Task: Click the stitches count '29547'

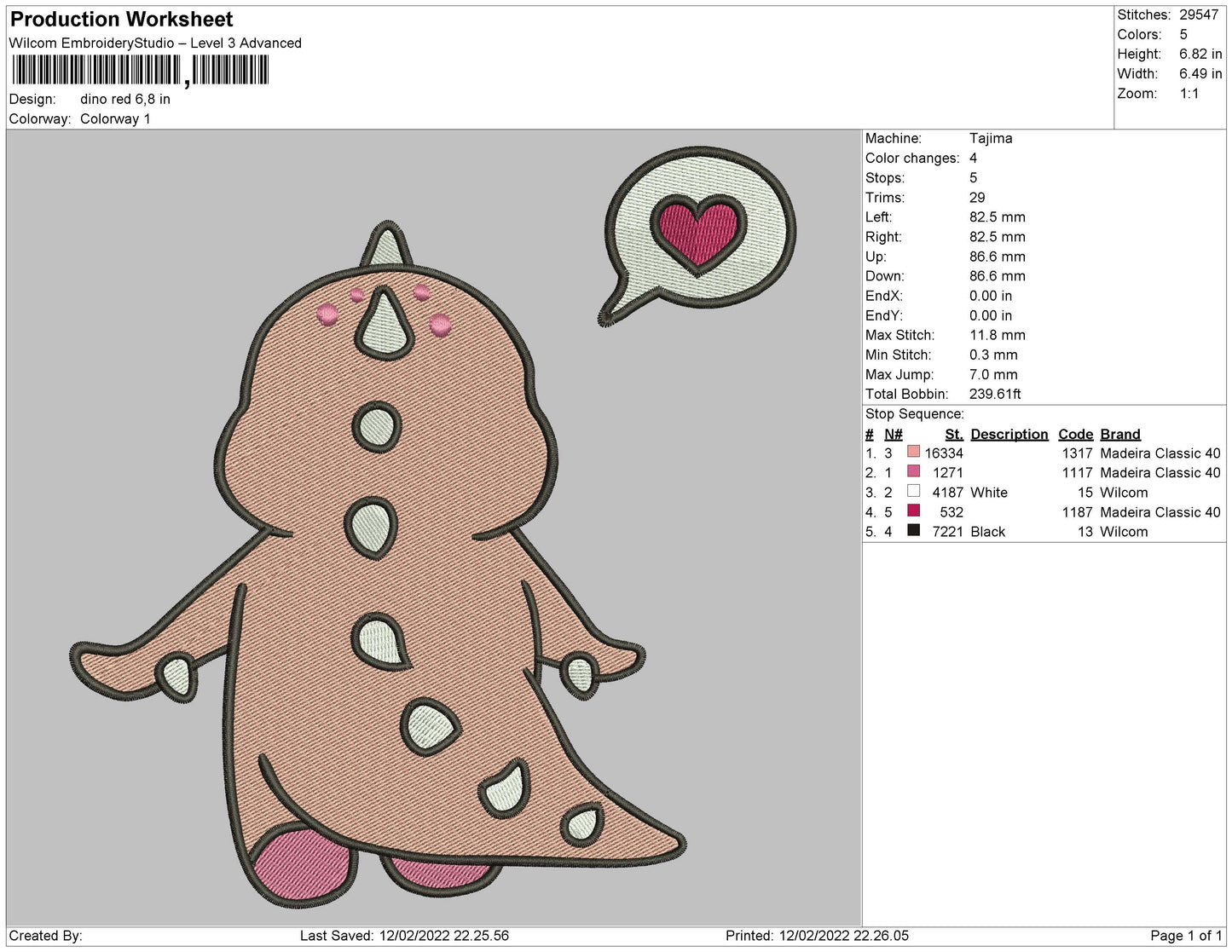Action: coord(1199,14)
